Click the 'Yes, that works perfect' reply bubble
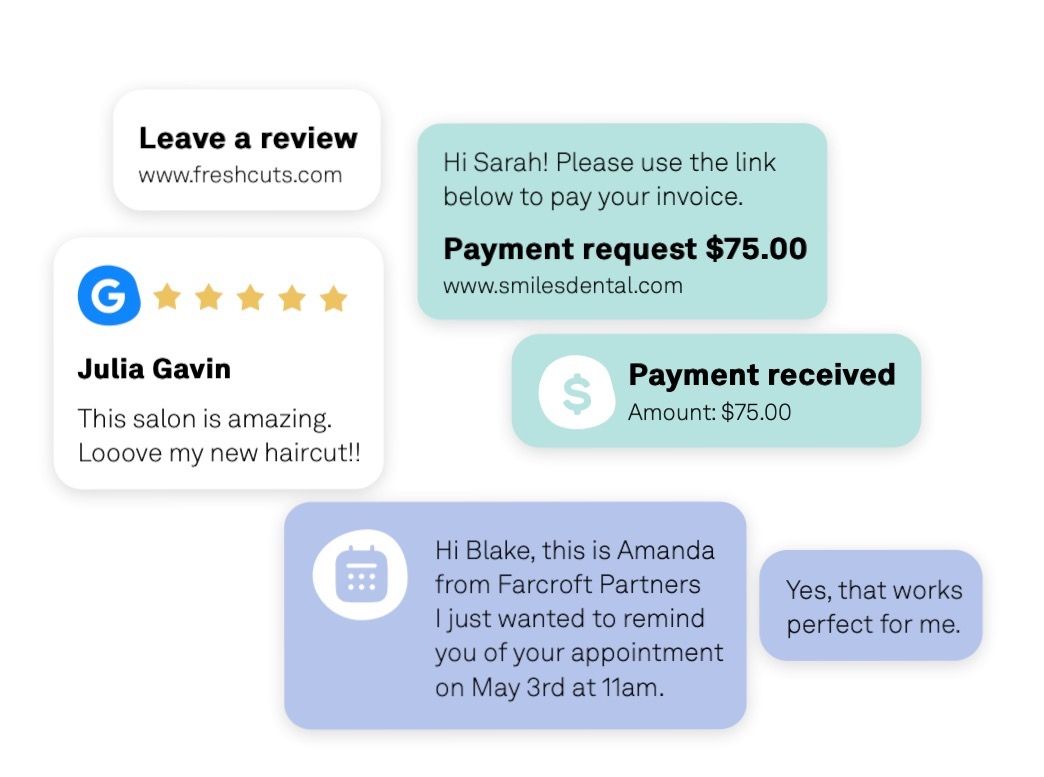This screenshot has height=777, width=1044. pyautogui.click(x=871, y=605)
